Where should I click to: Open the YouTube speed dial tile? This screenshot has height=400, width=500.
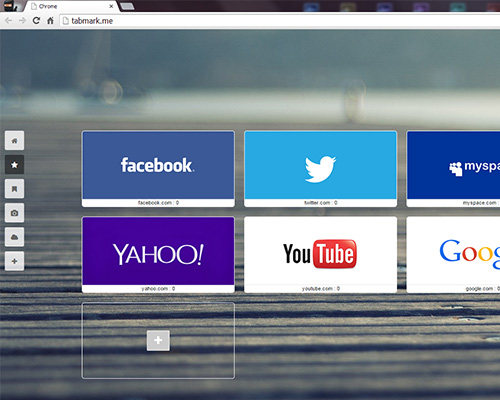320,255
